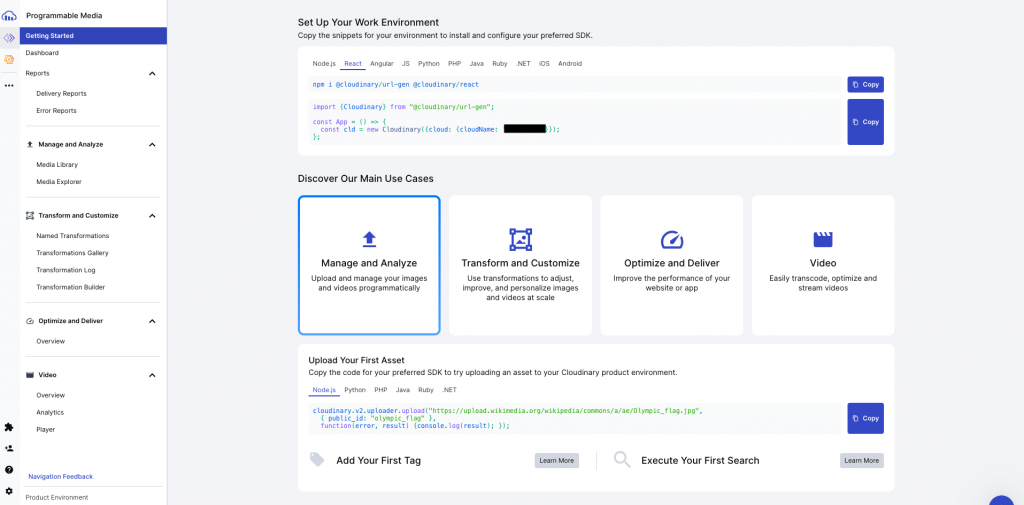Click the clapperboard icon in Video card

point(823,239)
